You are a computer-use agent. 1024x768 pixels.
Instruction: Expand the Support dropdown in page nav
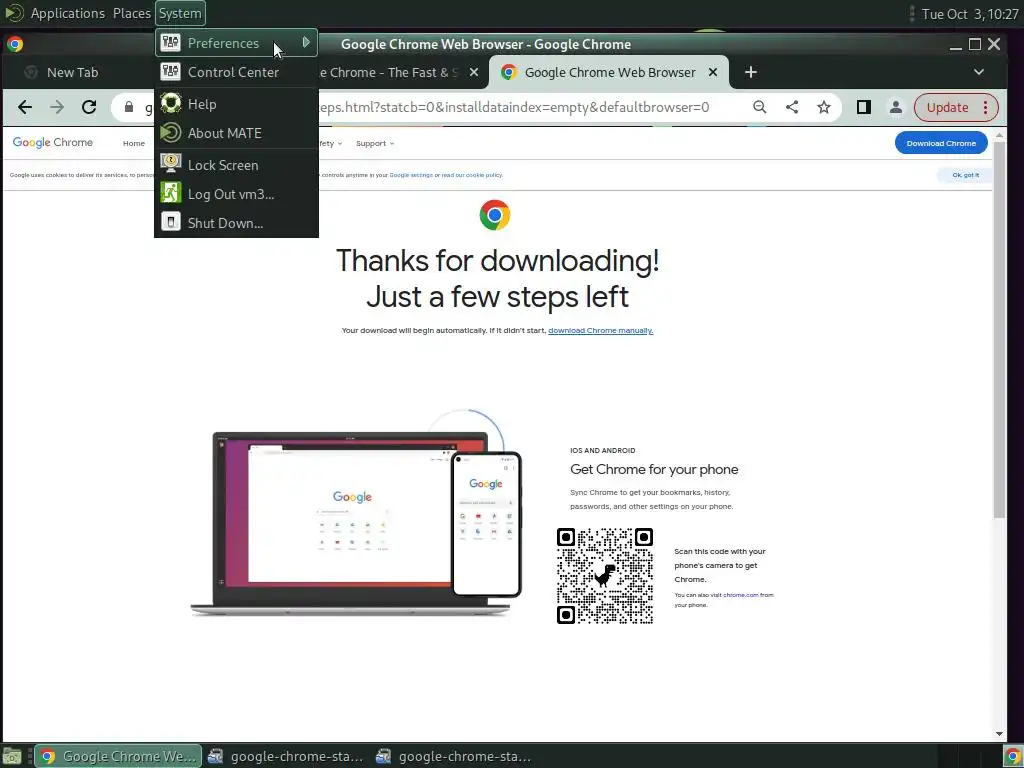pos(375,144)
